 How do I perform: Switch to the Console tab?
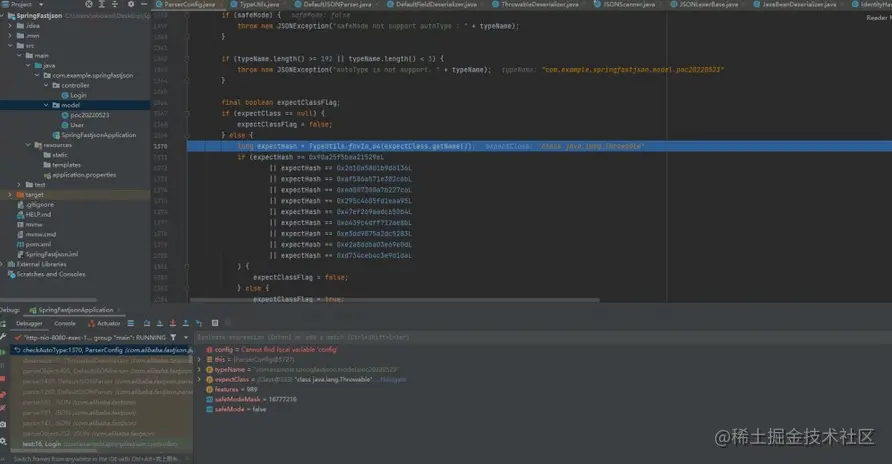65,324
